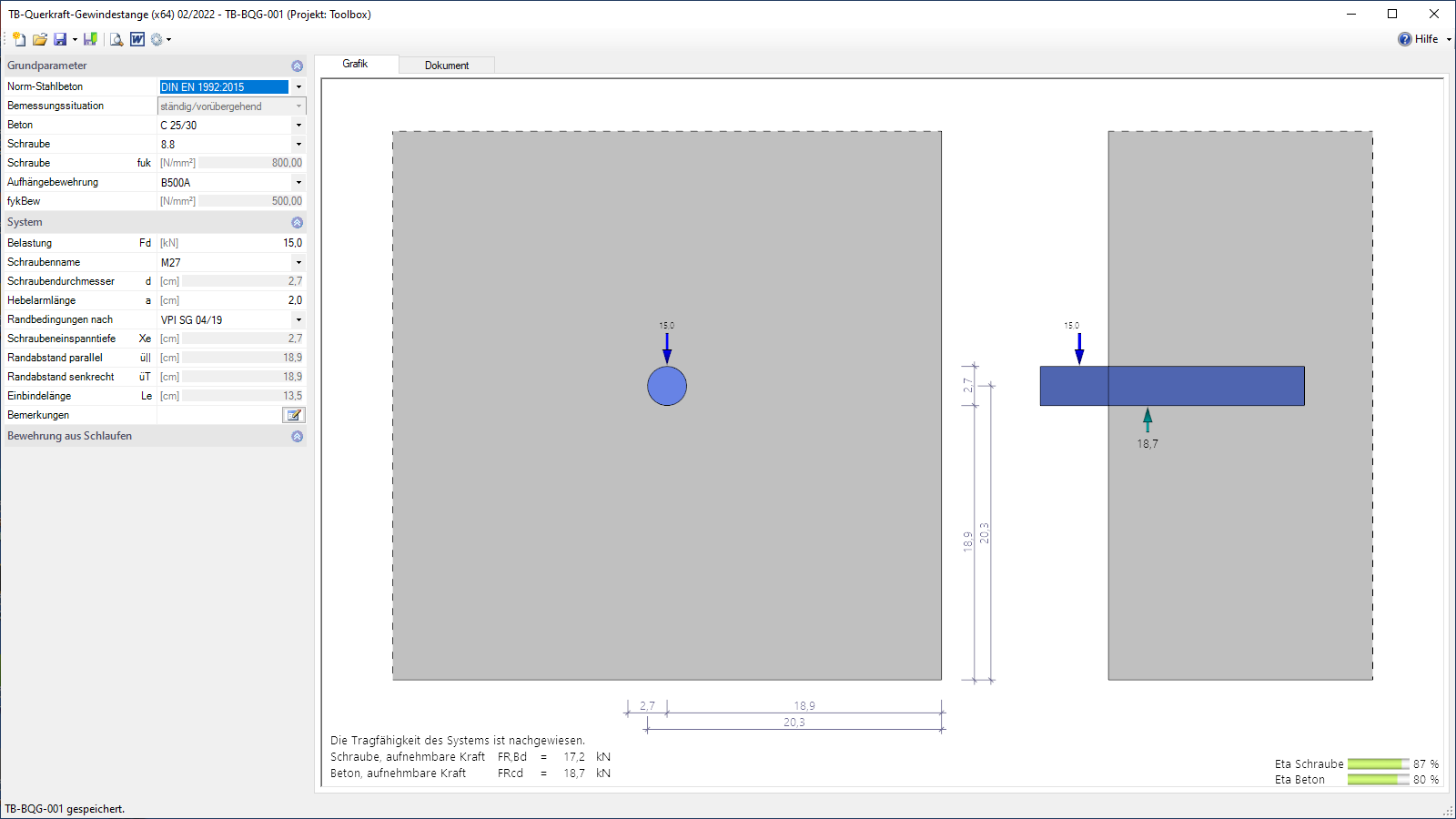Click the Bemerkungen label
The height and width of the screenshot is (819, 1456).
pos(38,415)
